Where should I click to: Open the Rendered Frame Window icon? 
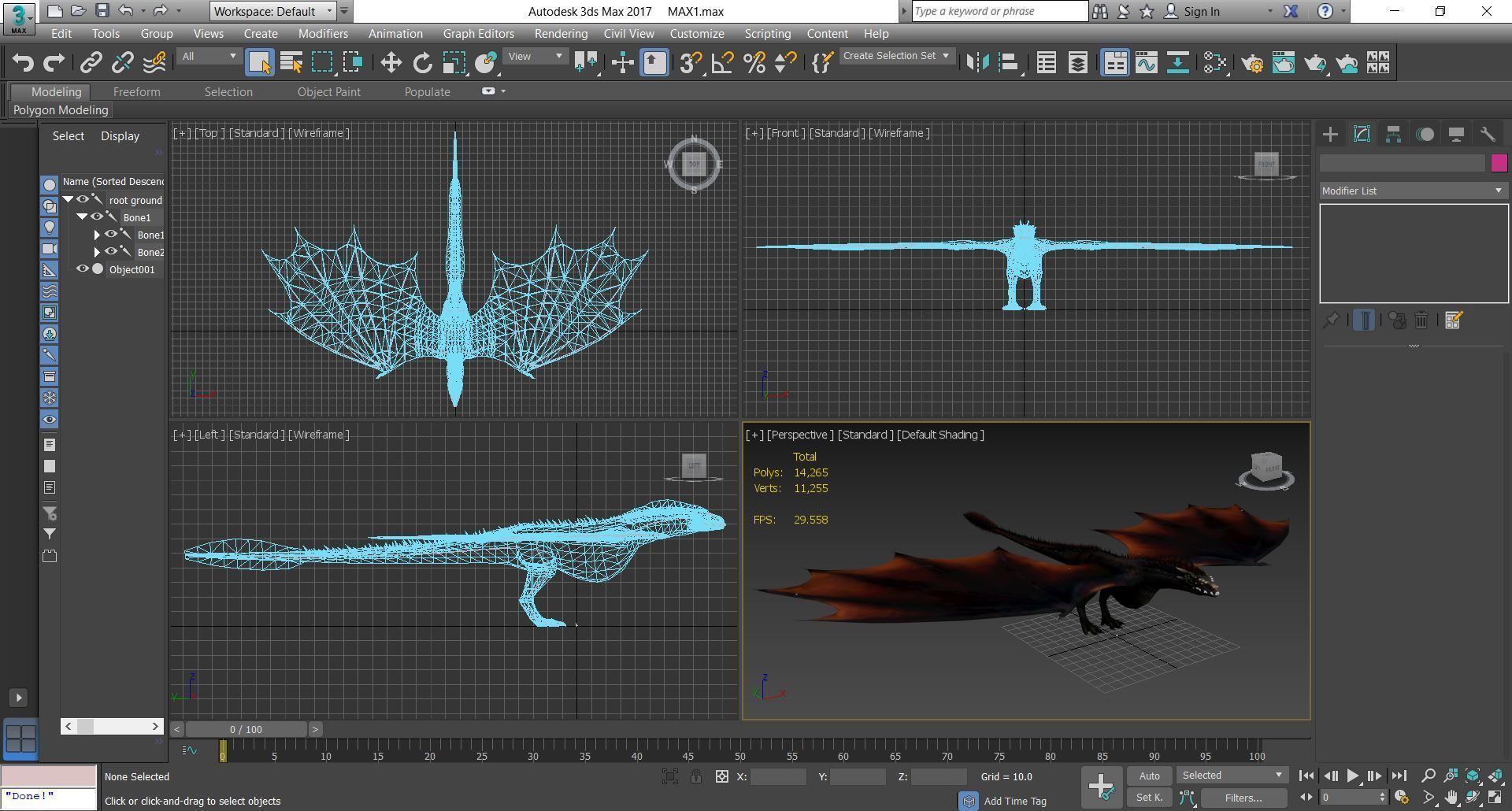[x=1284, y=62]
